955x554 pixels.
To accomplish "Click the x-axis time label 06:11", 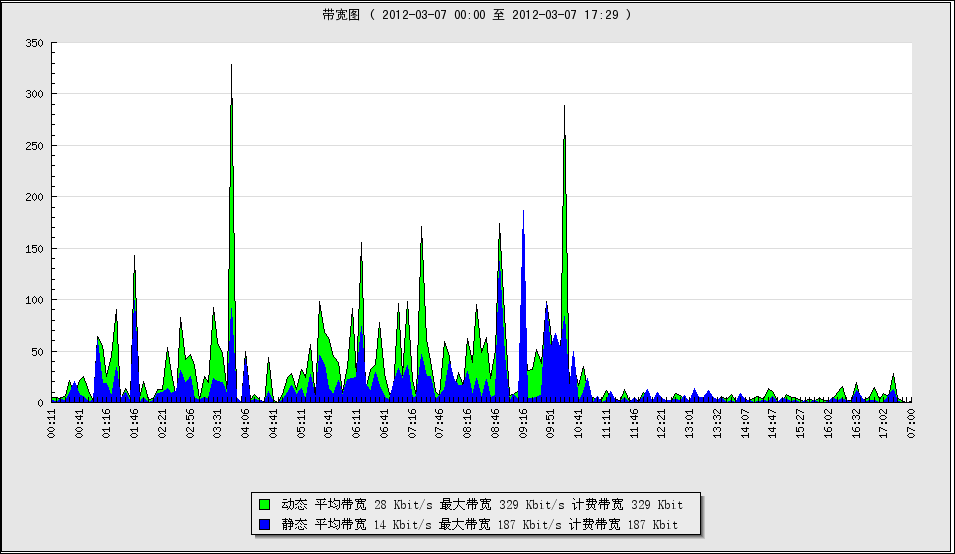I will point(357,423).
